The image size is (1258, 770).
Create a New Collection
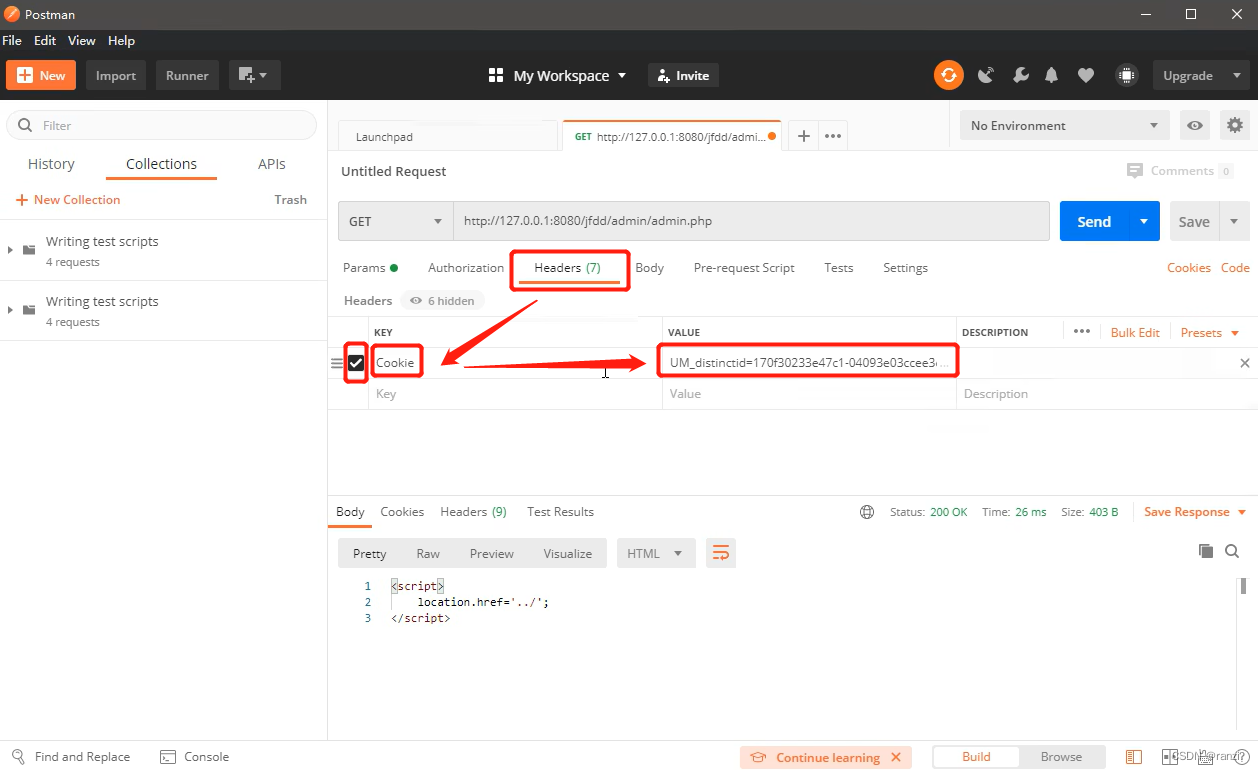[68, 200]
